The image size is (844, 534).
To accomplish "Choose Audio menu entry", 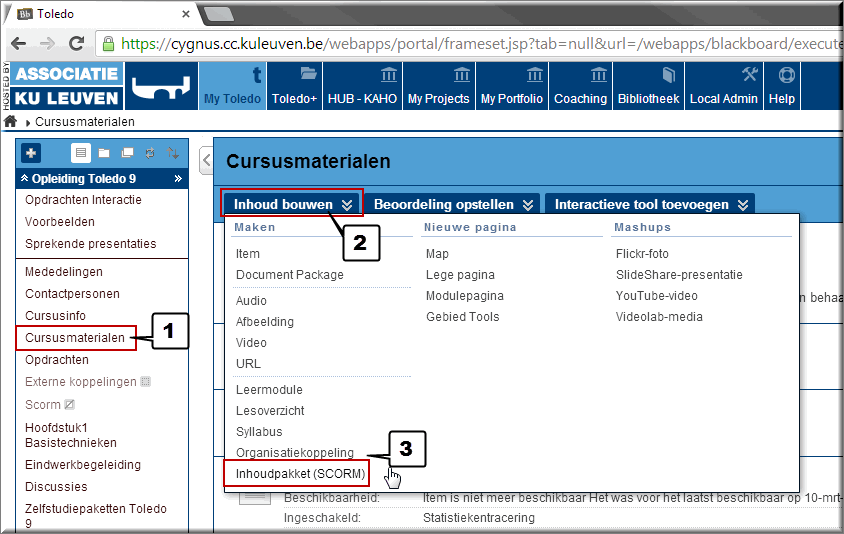I will pos(251,301).
